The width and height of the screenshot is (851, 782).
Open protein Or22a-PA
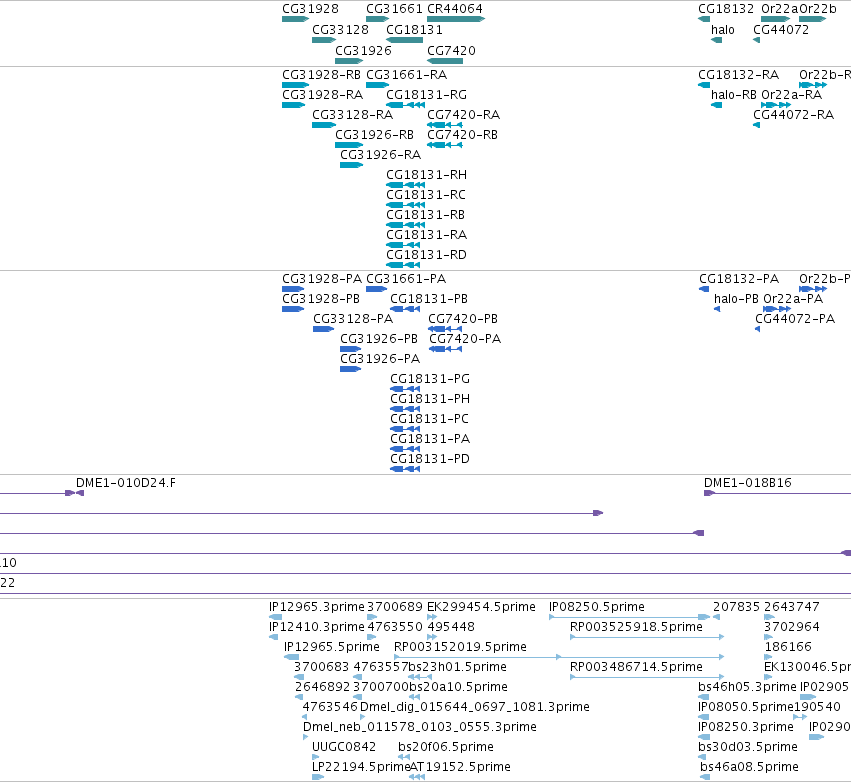pyautogui.click(x=777, y=309)
